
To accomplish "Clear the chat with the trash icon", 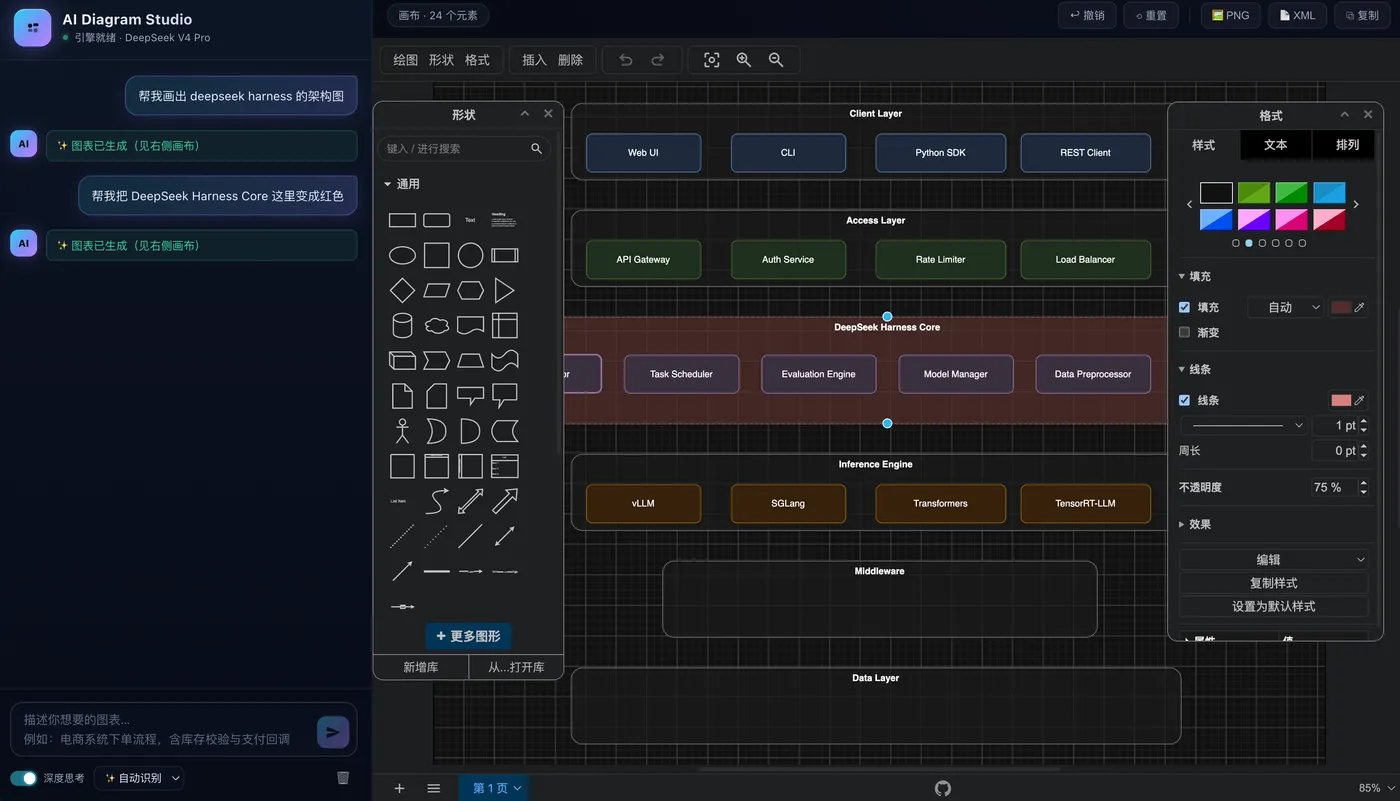I will [343, 777].
